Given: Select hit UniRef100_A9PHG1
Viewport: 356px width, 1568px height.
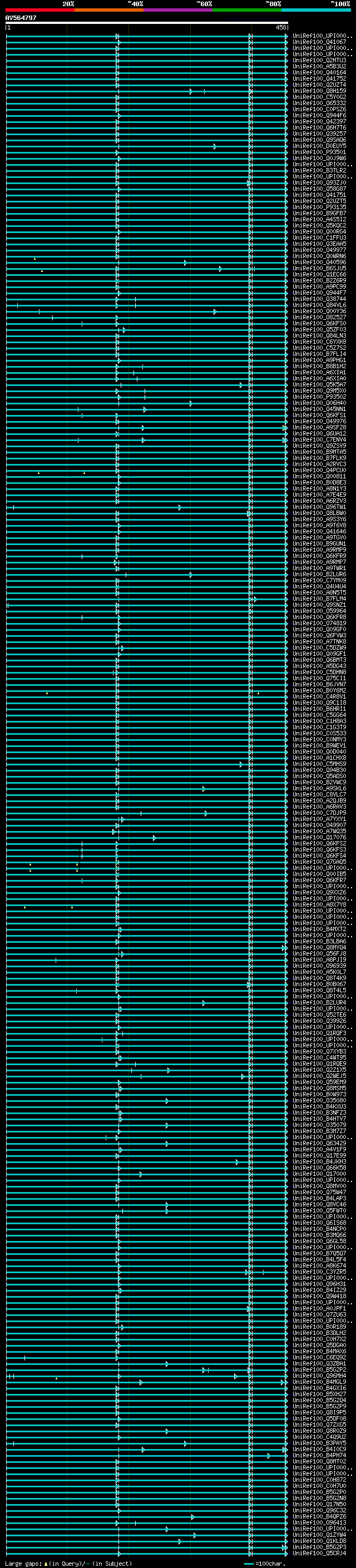Looking at the screenshot, I should click(319, 360).
